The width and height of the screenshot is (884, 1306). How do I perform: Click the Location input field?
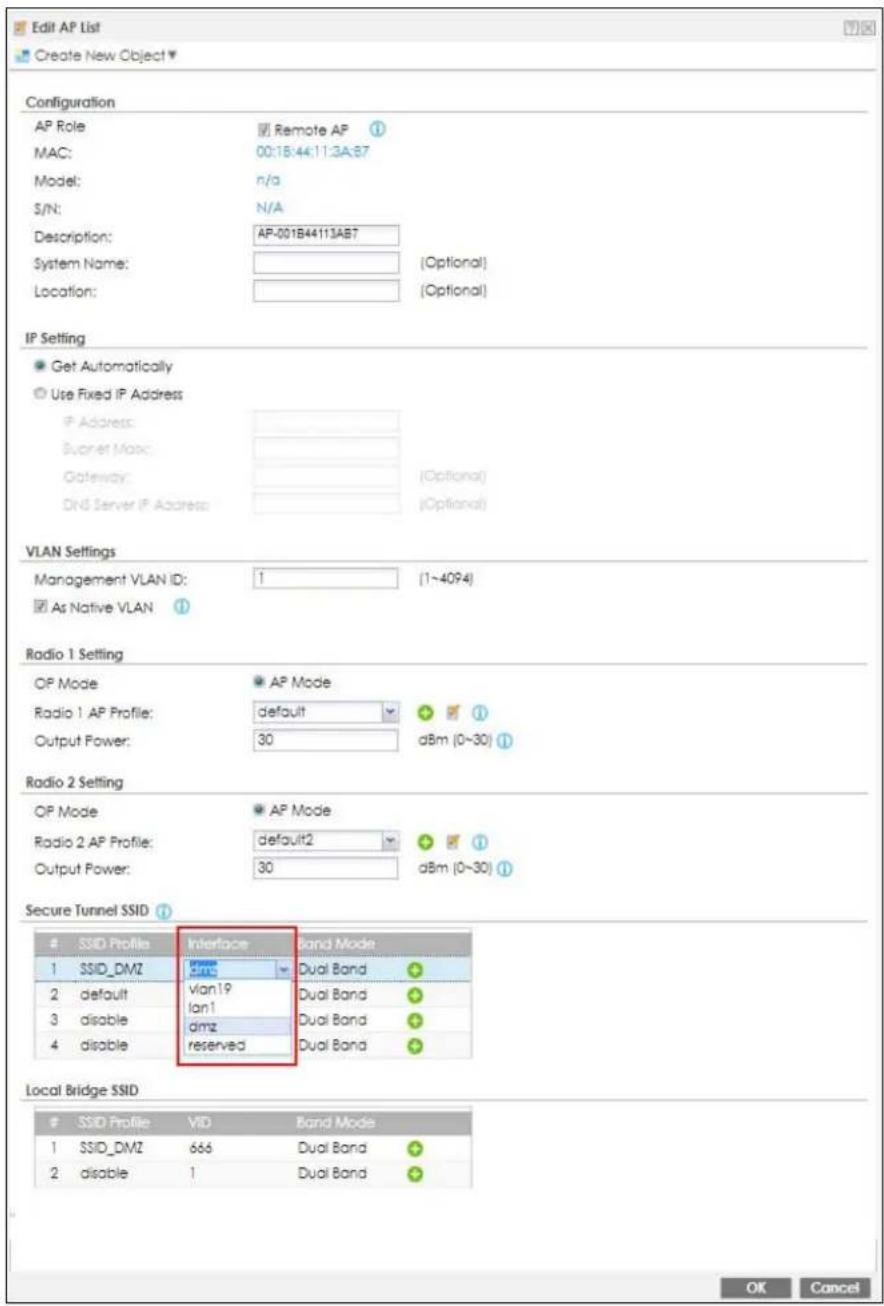(326, 292)
